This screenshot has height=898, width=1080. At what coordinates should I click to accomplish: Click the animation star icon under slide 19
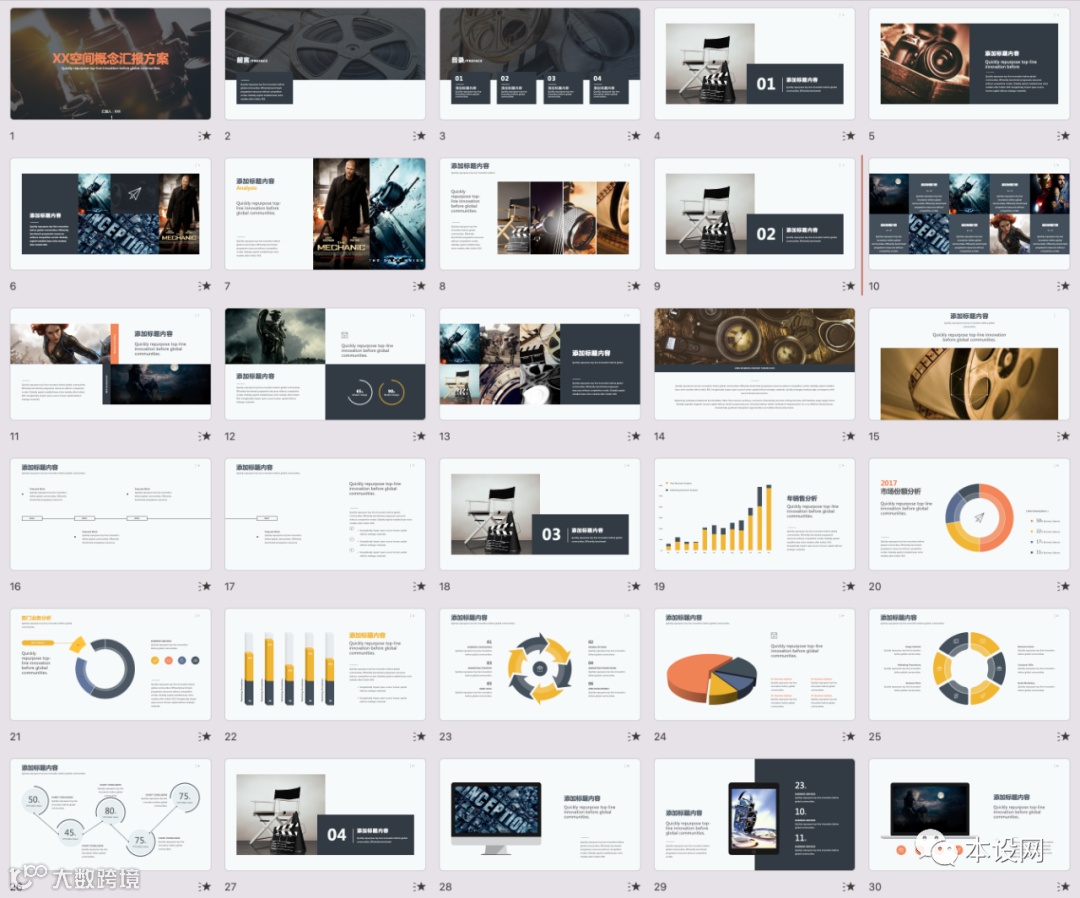(x=849, y=586)
